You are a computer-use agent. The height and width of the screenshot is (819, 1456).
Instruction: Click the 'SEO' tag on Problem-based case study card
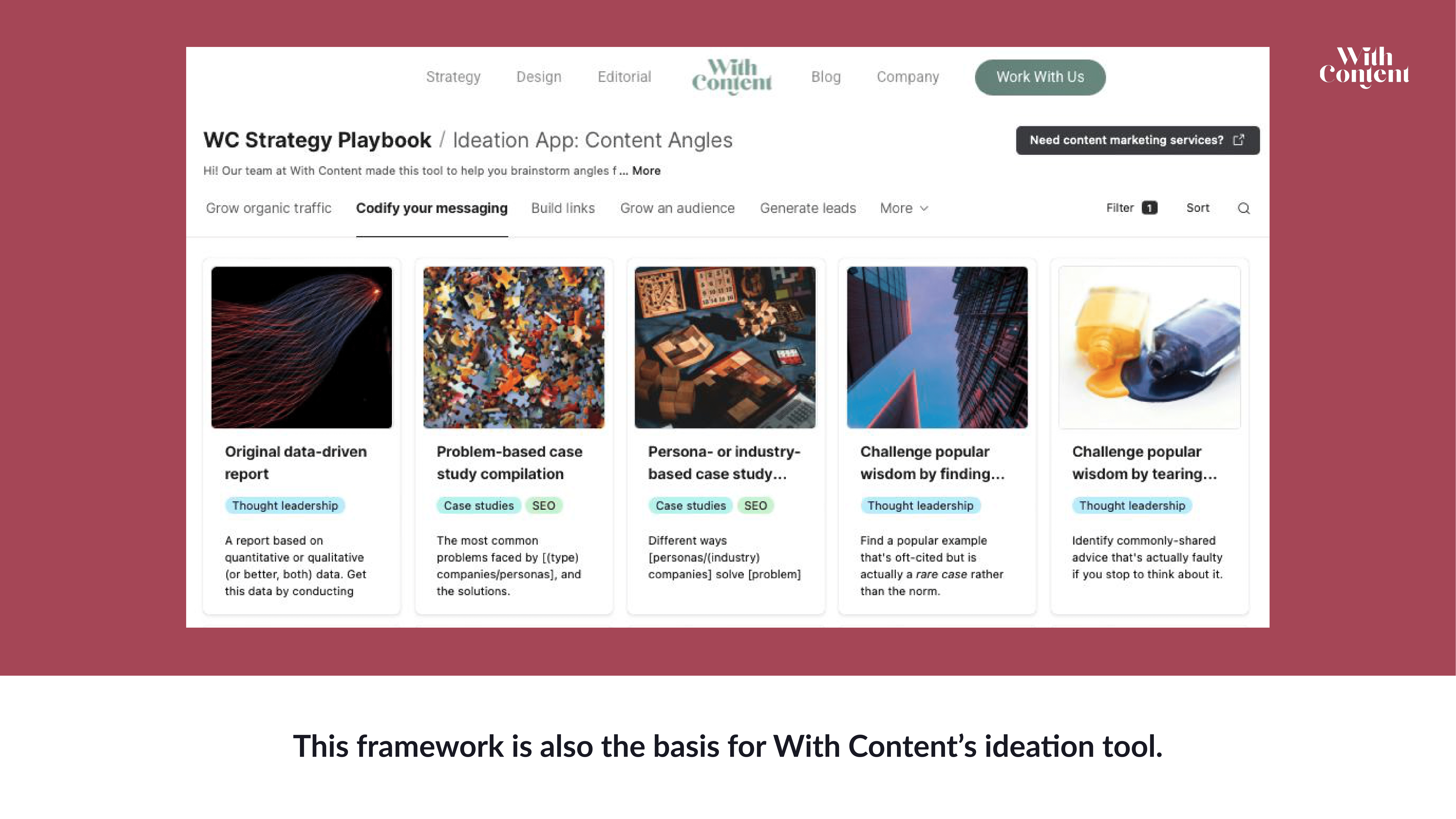pos(544,505)
